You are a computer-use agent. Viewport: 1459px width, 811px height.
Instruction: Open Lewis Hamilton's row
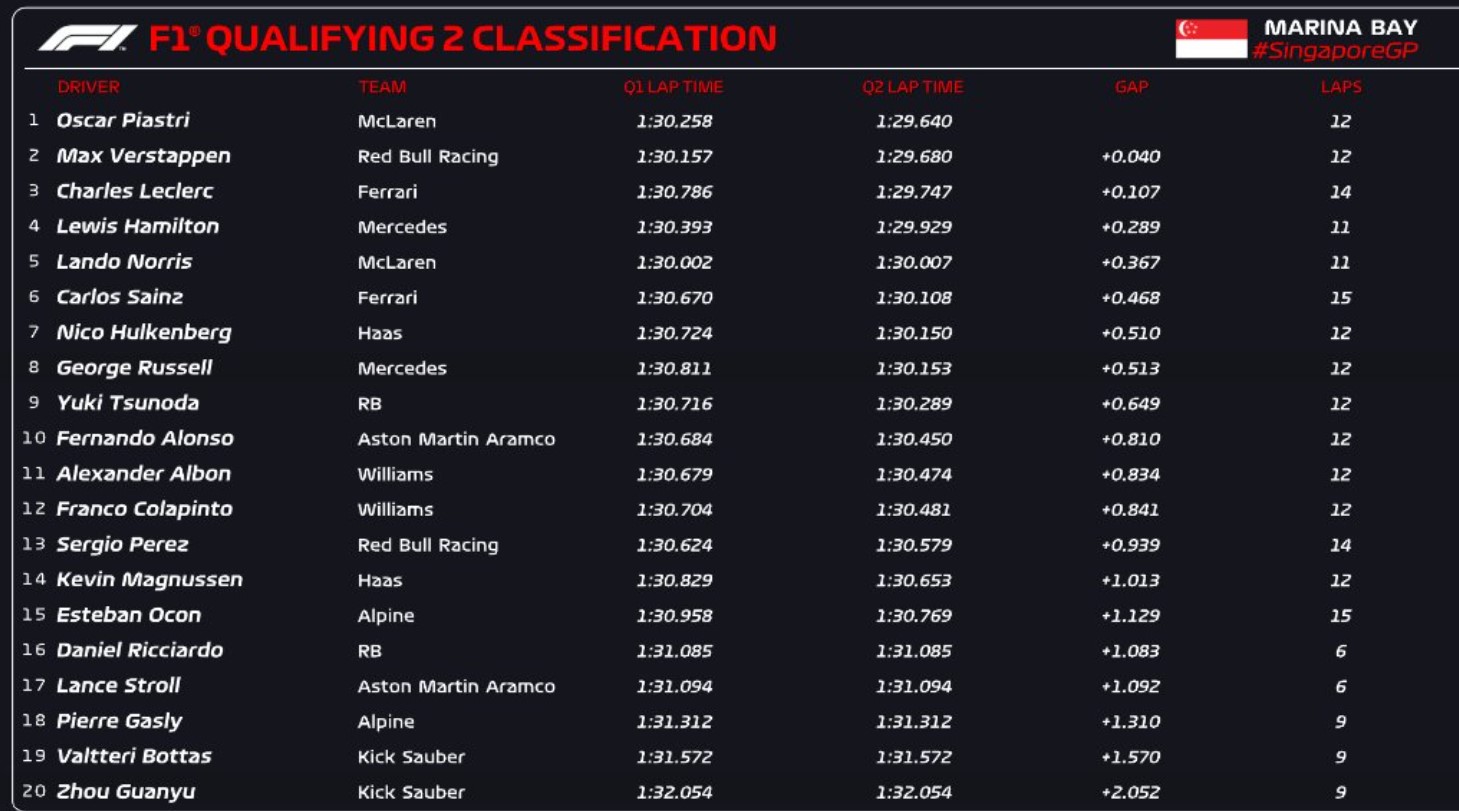[x=137, y=227]
